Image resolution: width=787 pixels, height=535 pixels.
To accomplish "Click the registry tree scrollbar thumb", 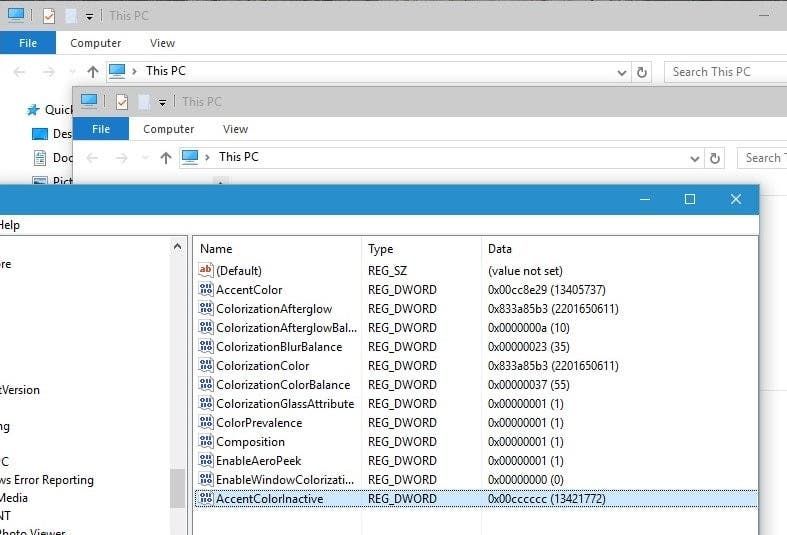I will [x=177, y=488].
